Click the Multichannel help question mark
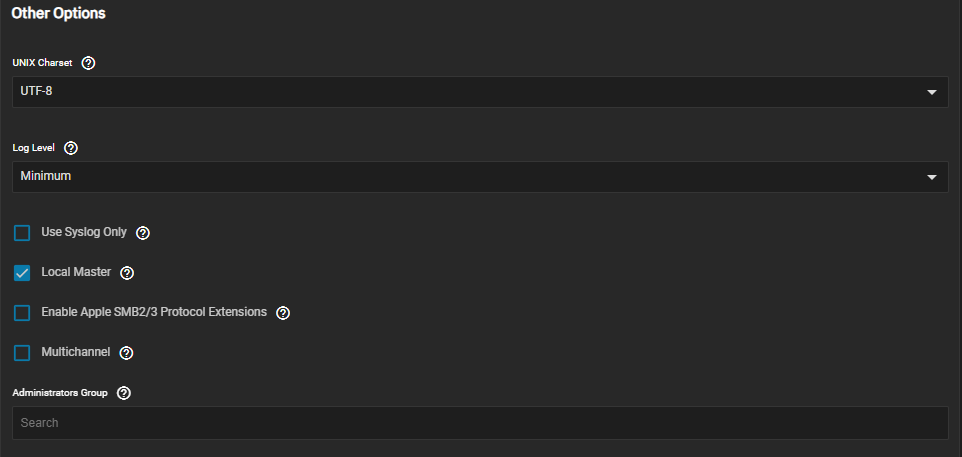 (126, 353)
